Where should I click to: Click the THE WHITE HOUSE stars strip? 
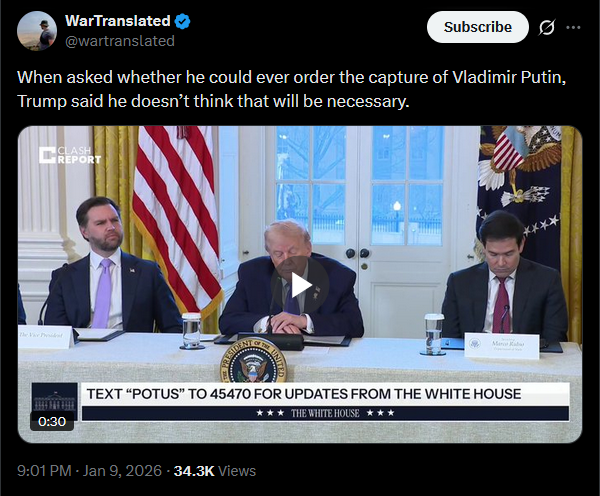coord(325,413)
